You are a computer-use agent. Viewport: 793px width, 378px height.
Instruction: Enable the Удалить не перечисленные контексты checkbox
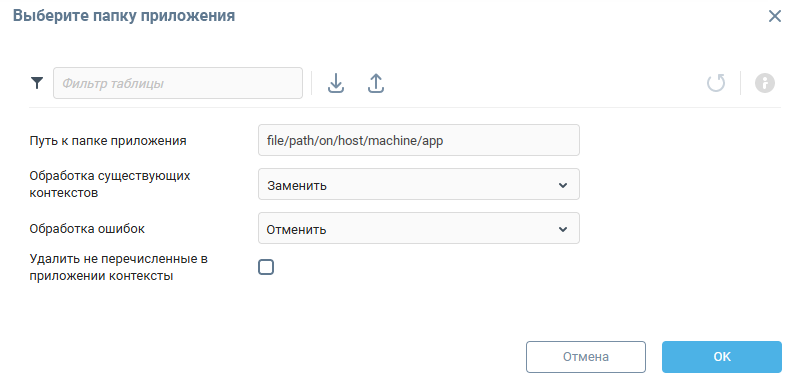(x=266, y=267)
